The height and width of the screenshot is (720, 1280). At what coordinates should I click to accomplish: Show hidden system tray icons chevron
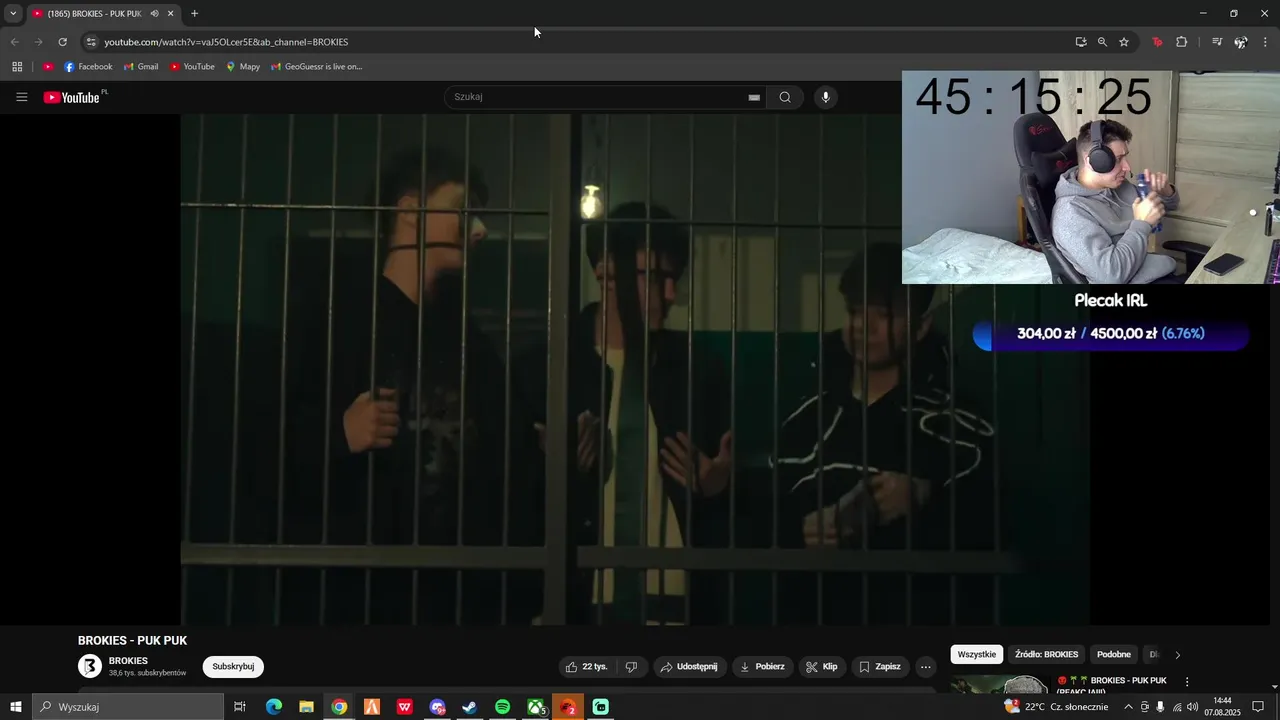coord(1129,707)
